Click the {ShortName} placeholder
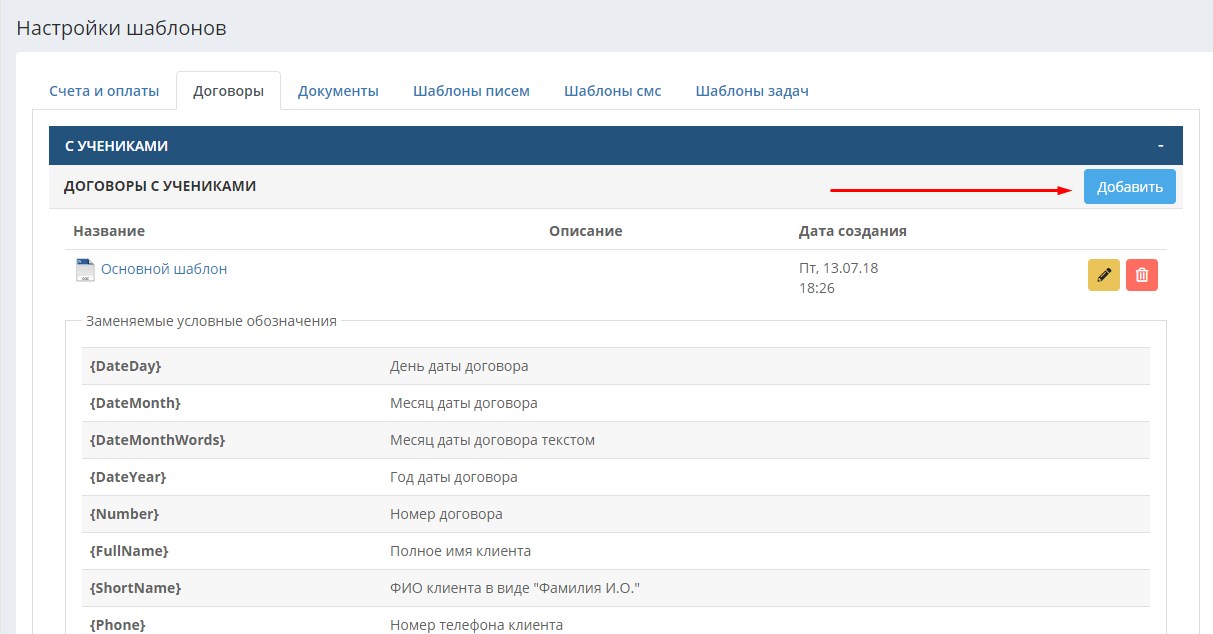1213x634 pixels. 135,588
